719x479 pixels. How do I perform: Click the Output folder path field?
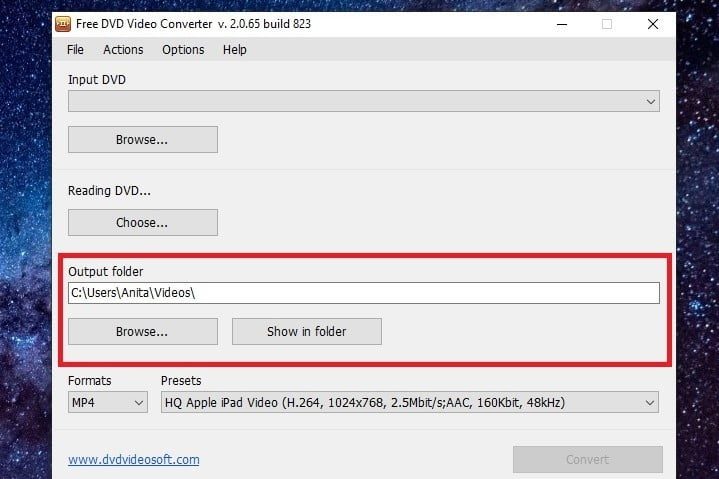[363, 293]
